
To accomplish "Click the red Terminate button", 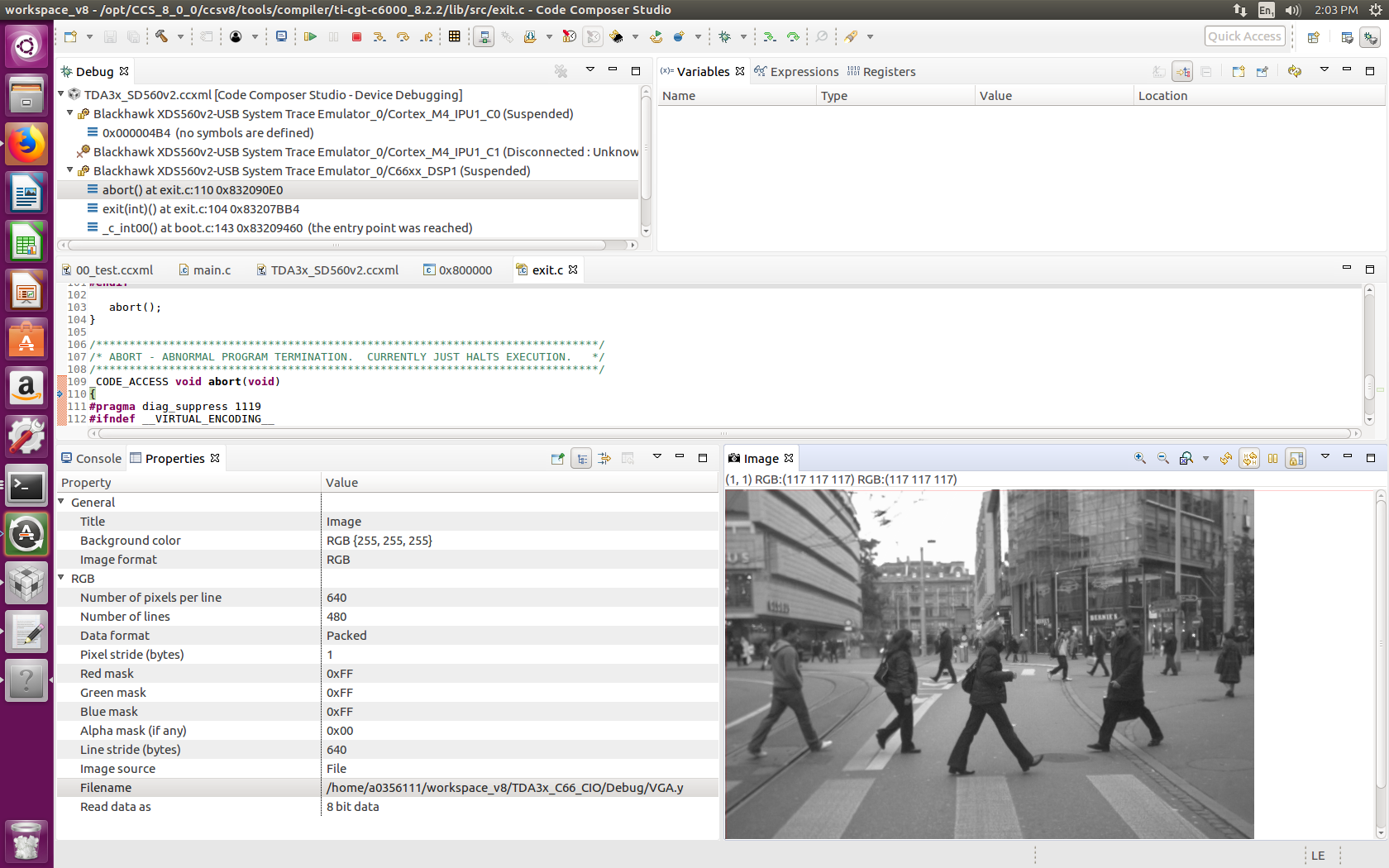I will pyautogui.click(x=356, y=37).
